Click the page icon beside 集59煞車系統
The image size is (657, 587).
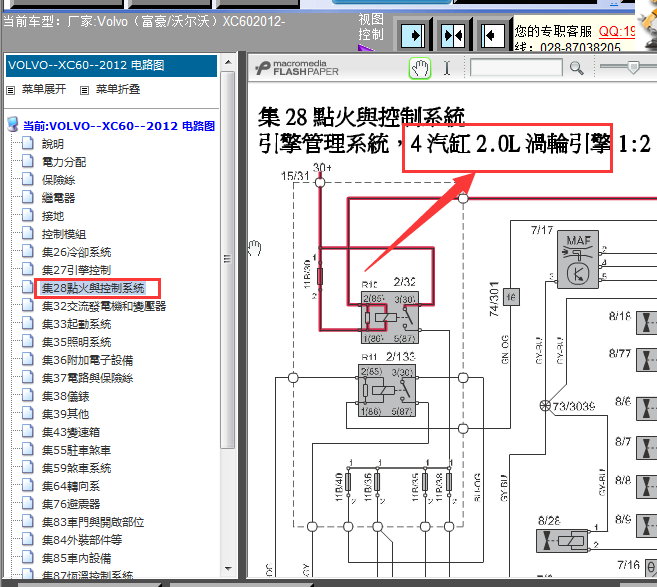(28, 468)
